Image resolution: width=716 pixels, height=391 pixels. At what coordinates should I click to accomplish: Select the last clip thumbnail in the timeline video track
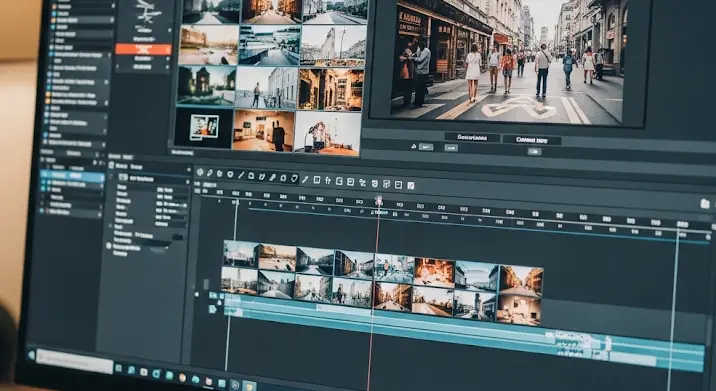tap(518, 310)
